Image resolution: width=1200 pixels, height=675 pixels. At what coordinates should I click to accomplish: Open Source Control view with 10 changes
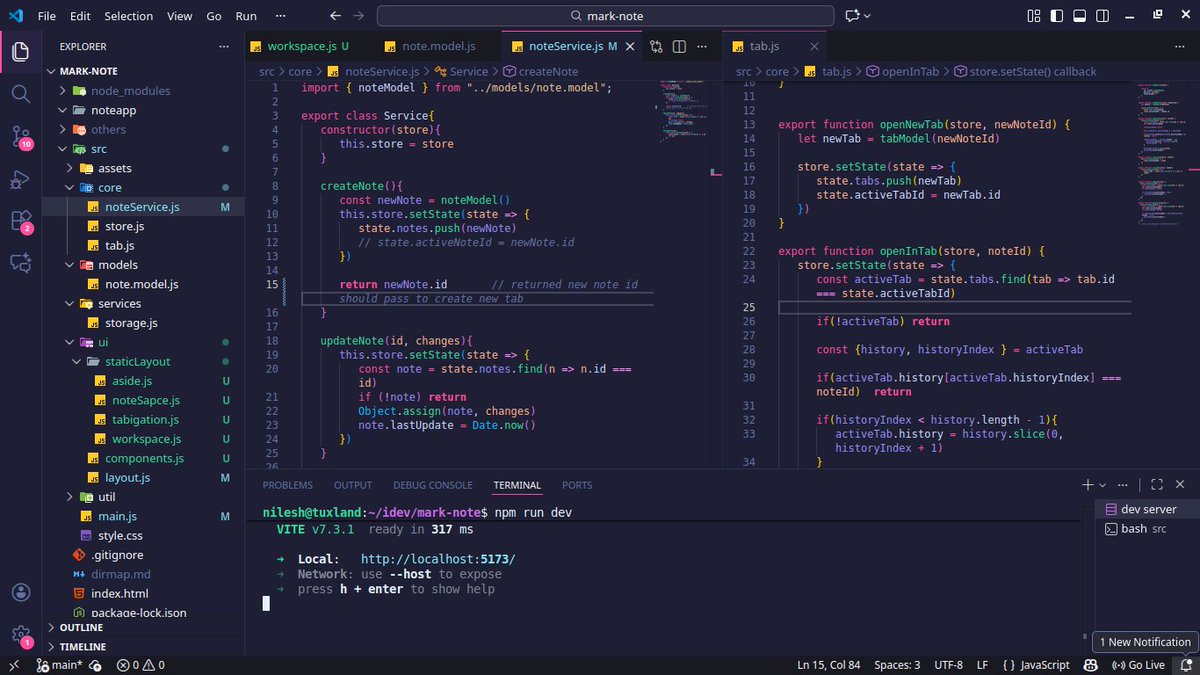coord(21,136)
